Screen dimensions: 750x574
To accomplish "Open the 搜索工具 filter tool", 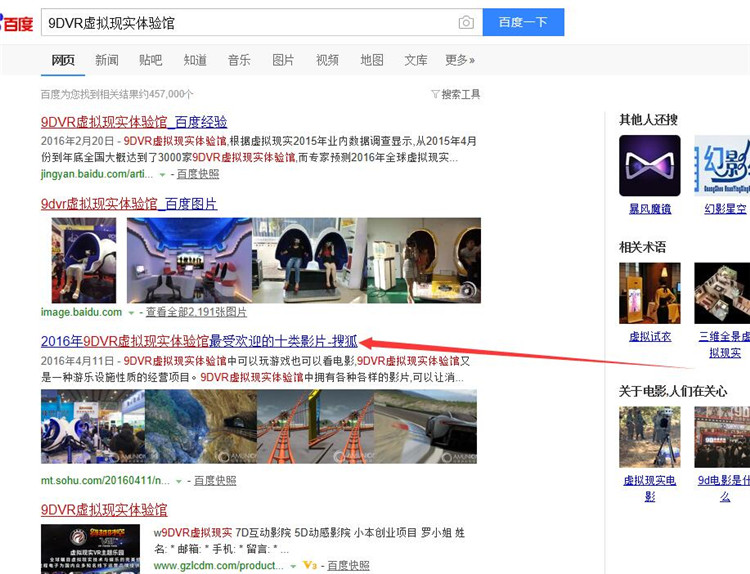I will pyautogui.click(x=455, y=94).
